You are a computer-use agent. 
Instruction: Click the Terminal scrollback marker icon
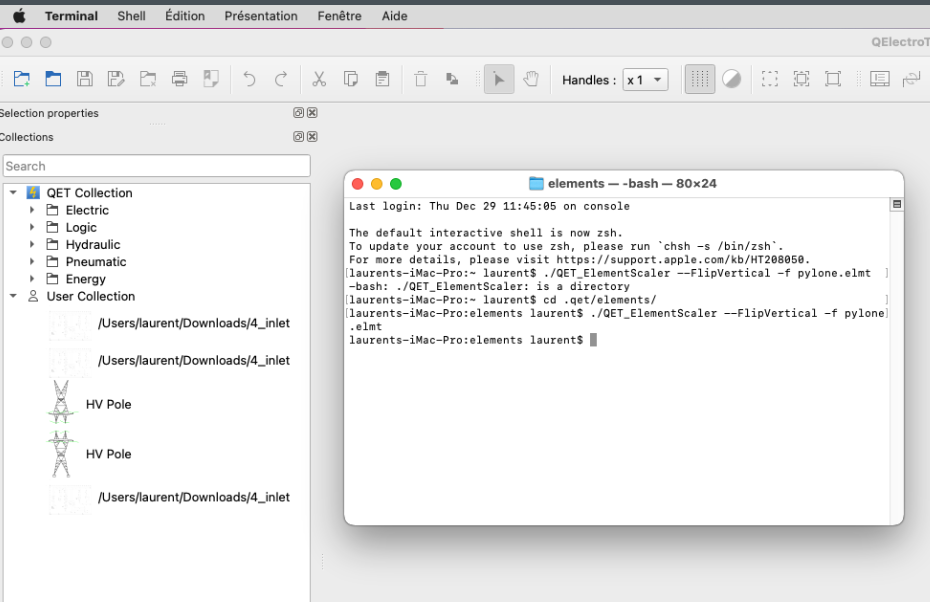(x=897, y=205)
